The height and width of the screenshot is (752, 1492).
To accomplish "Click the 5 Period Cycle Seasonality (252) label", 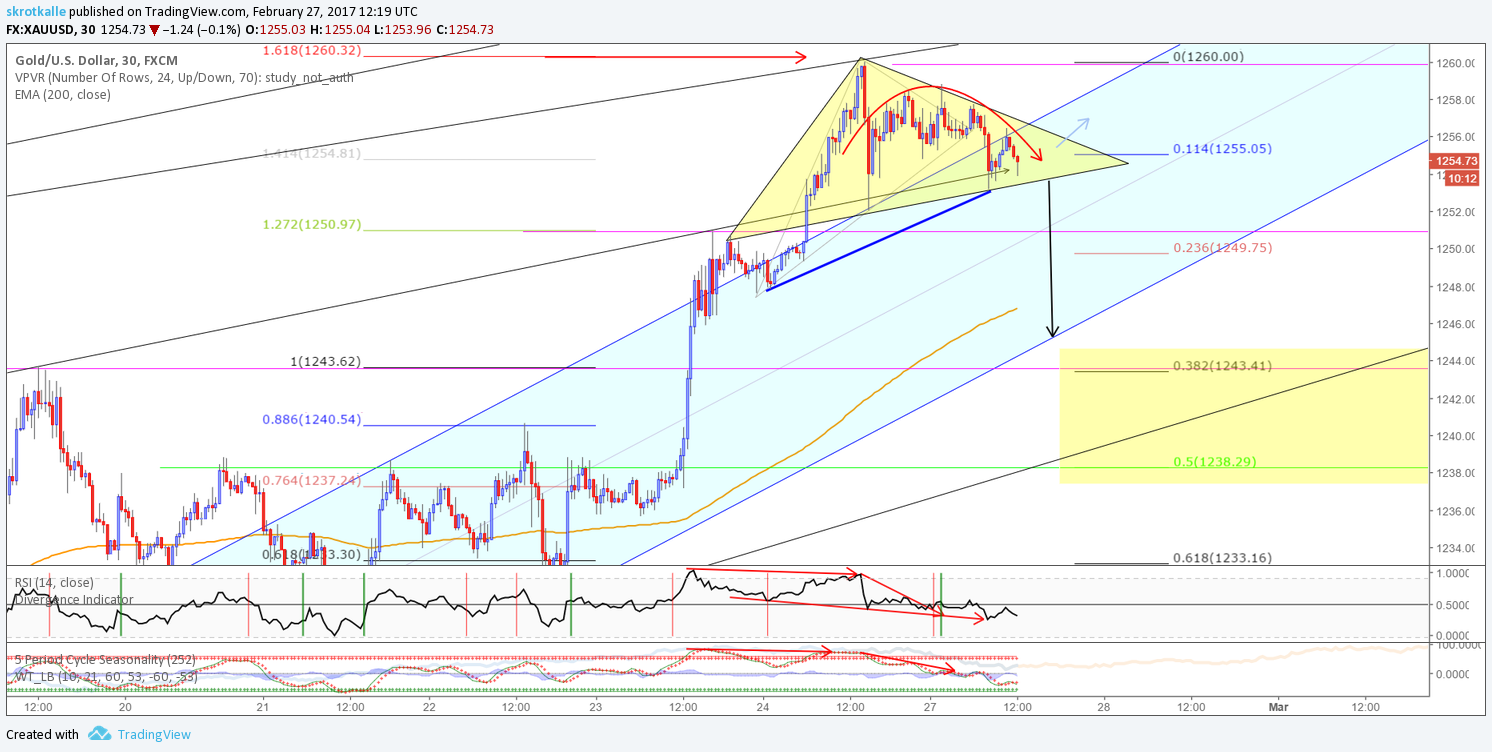I will point(105,660).
